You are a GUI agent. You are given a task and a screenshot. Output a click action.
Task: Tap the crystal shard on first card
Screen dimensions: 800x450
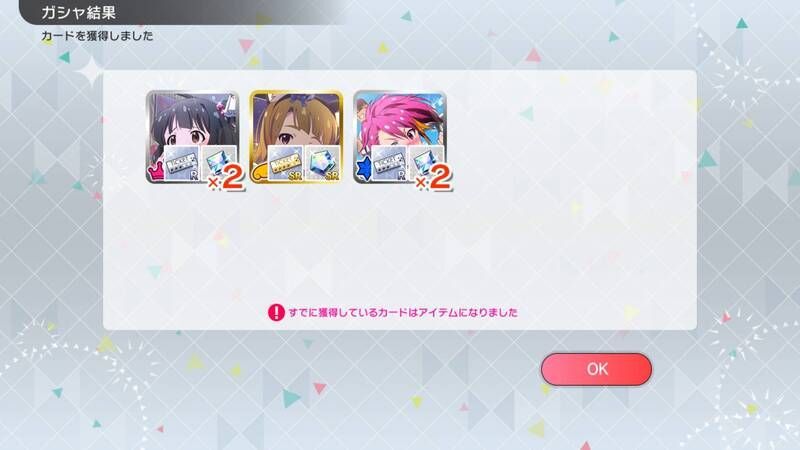point(219,162)
